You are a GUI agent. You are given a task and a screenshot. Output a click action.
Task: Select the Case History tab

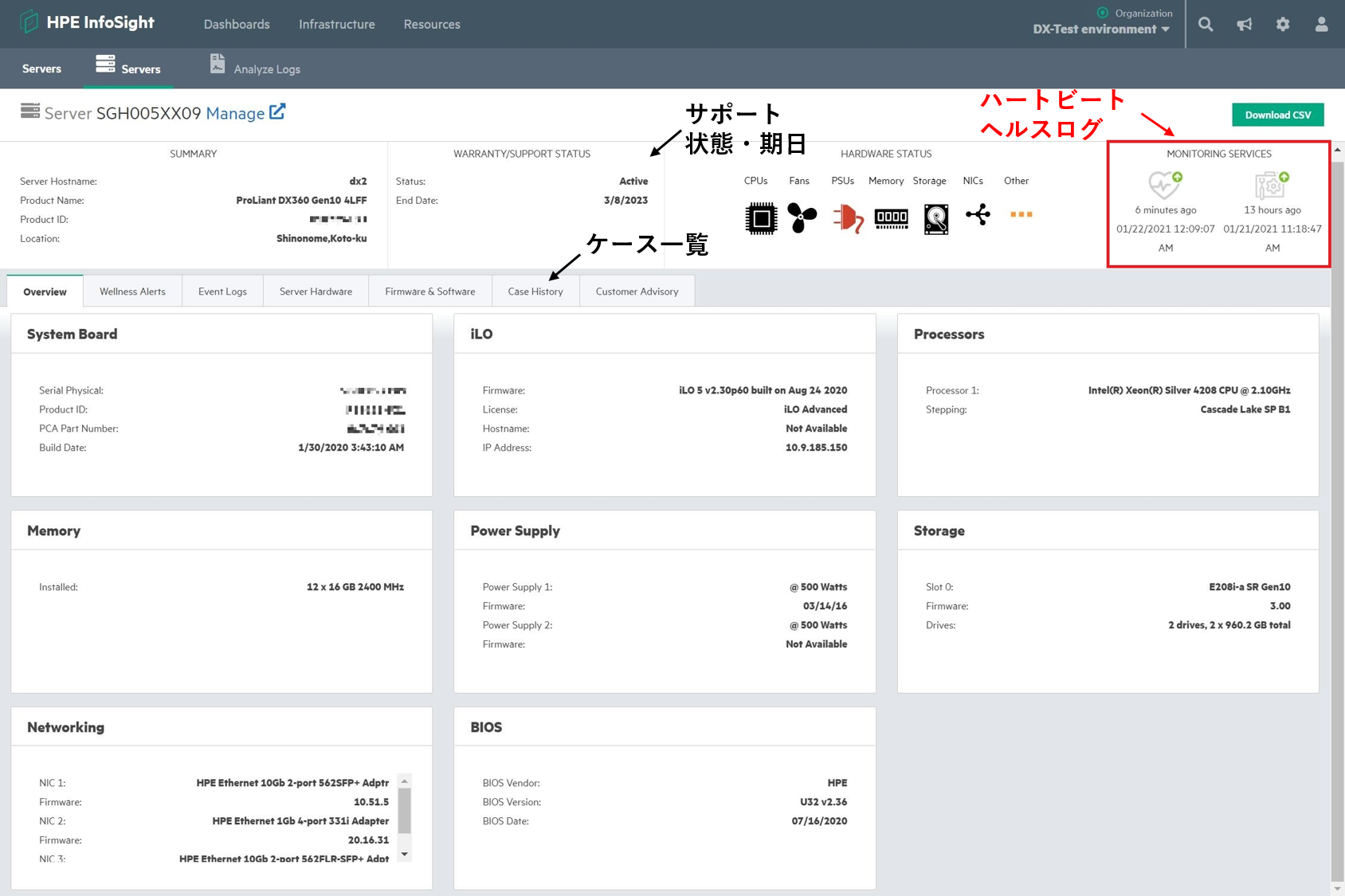coord(535,291)
